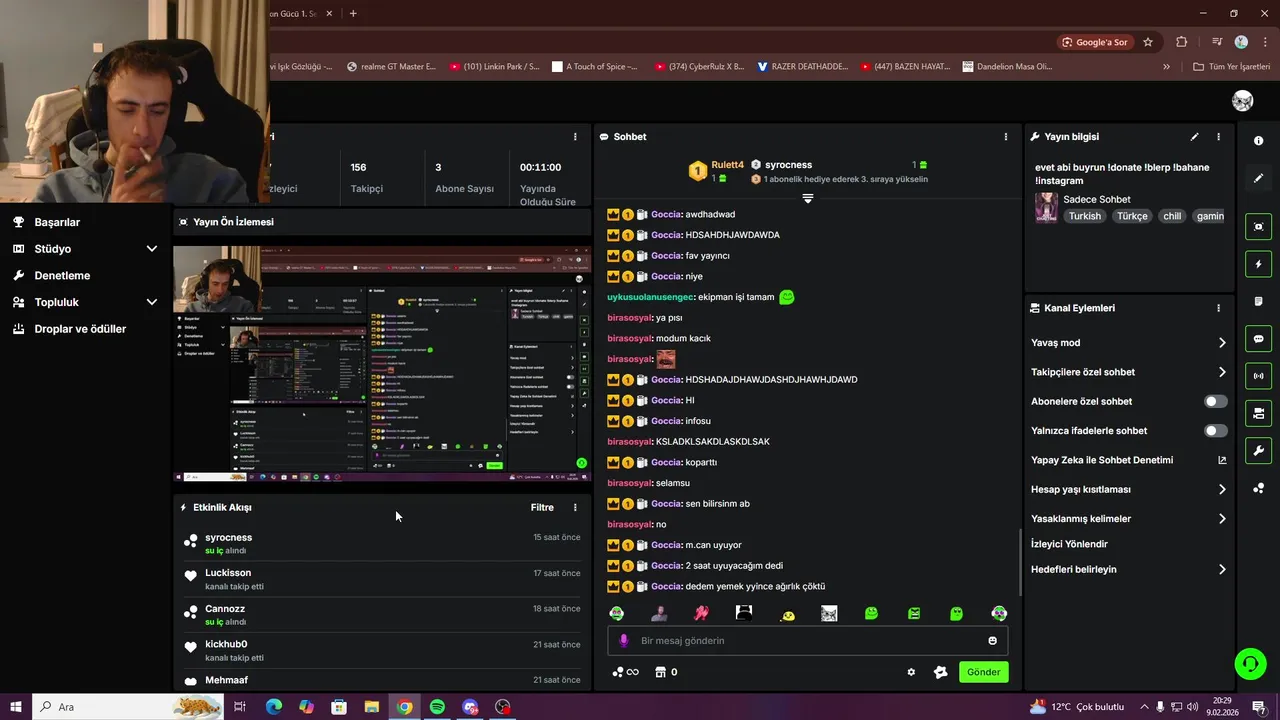Show hidden browser bookmarks overflow chevron
The width and height of the screenshot is (1280, 720).
coord(1166,67)
